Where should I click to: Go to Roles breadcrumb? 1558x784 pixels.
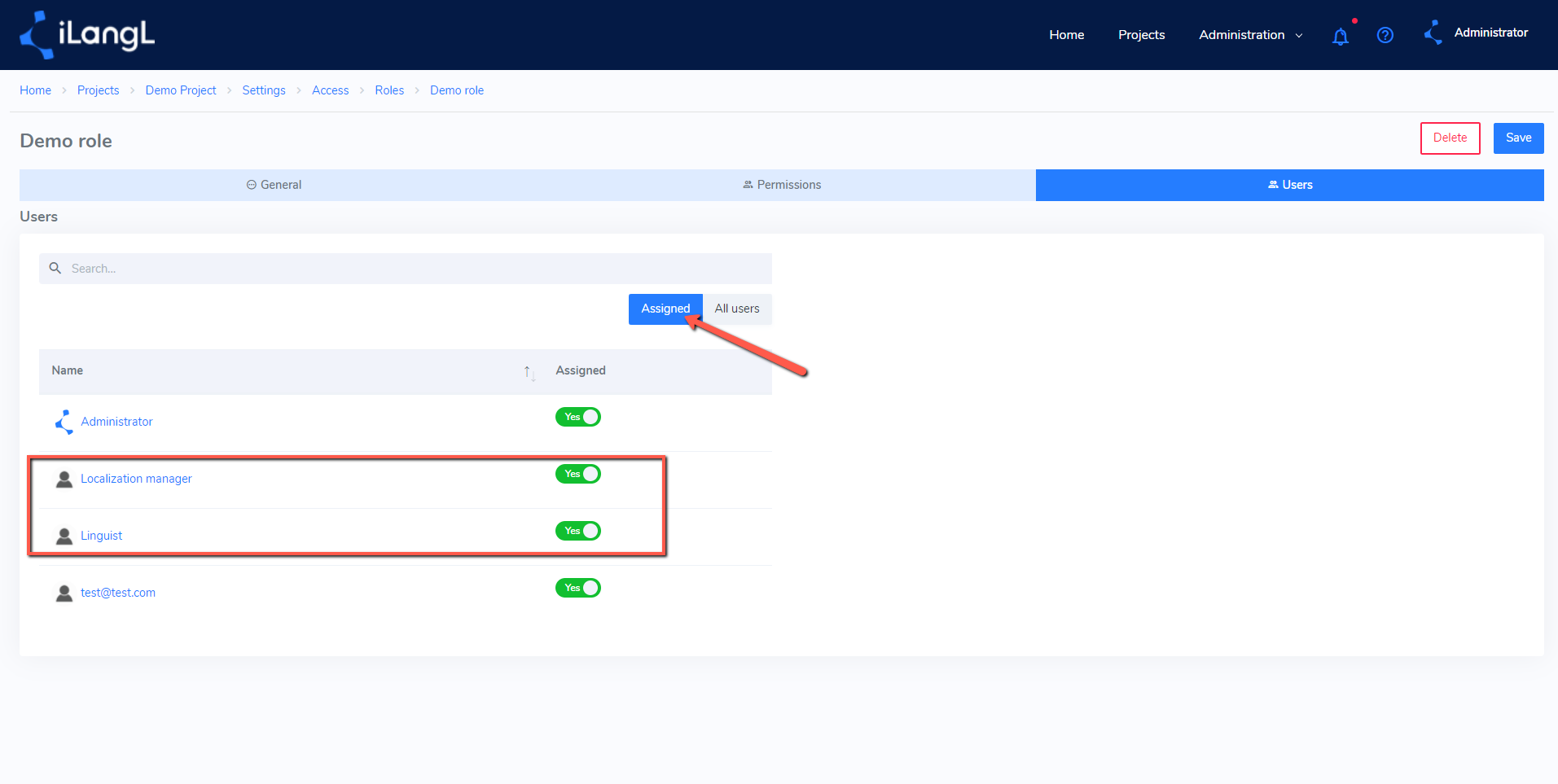tap(389, 90)
